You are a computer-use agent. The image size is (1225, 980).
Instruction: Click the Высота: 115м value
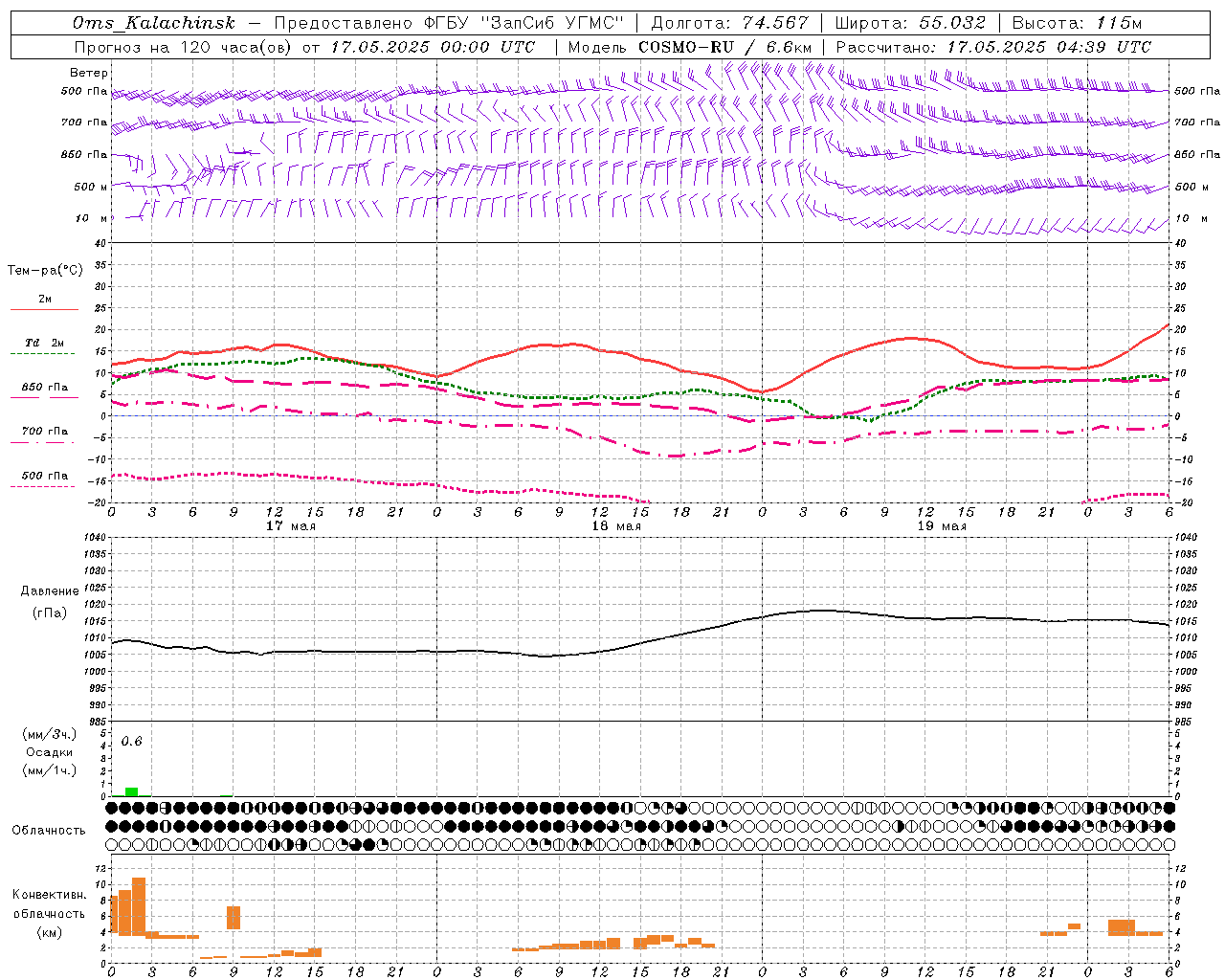pyautogui.click(x=1077, y=23)
